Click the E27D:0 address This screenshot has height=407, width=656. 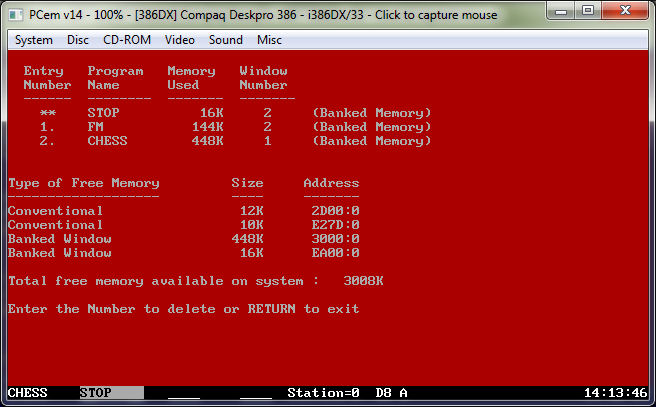(x=336, y=225)
